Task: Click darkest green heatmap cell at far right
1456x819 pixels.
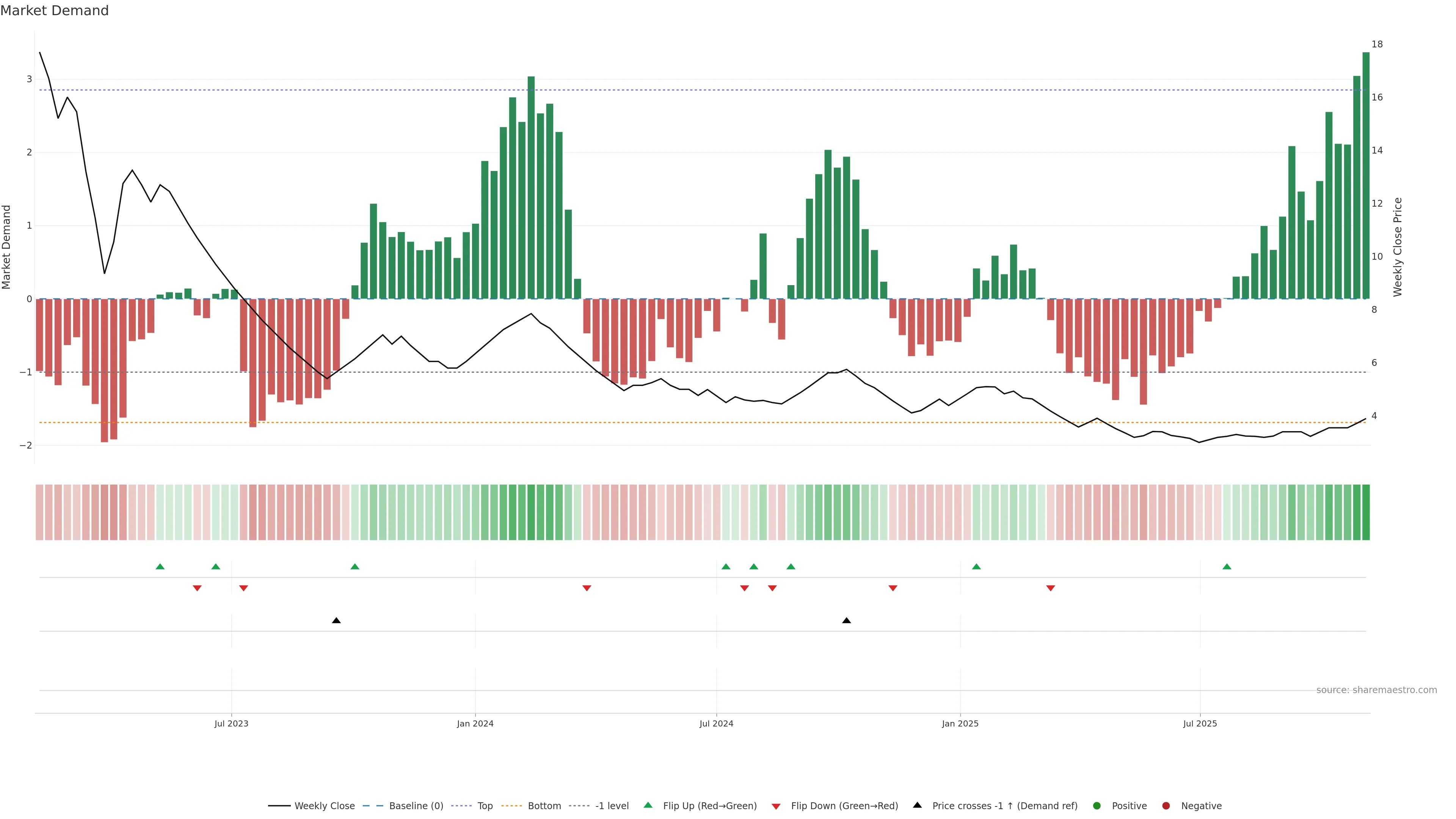Action: pos(1366,512)
